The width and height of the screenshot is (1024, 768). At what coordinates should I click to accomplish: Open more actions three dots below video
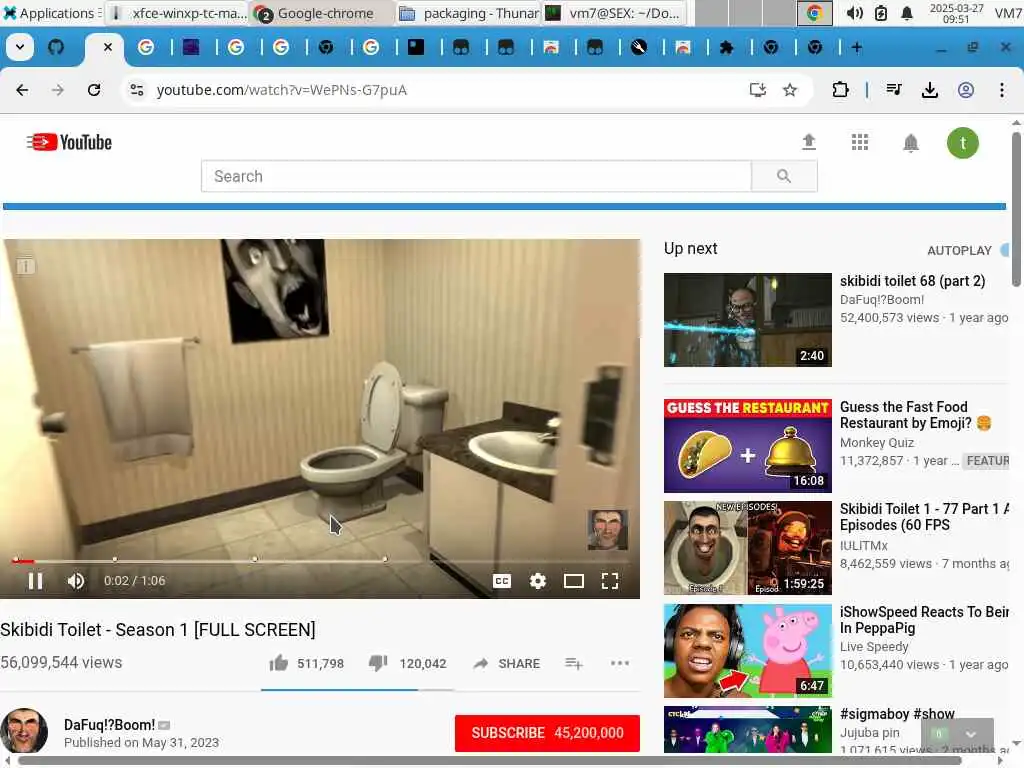tap(620, 664)
